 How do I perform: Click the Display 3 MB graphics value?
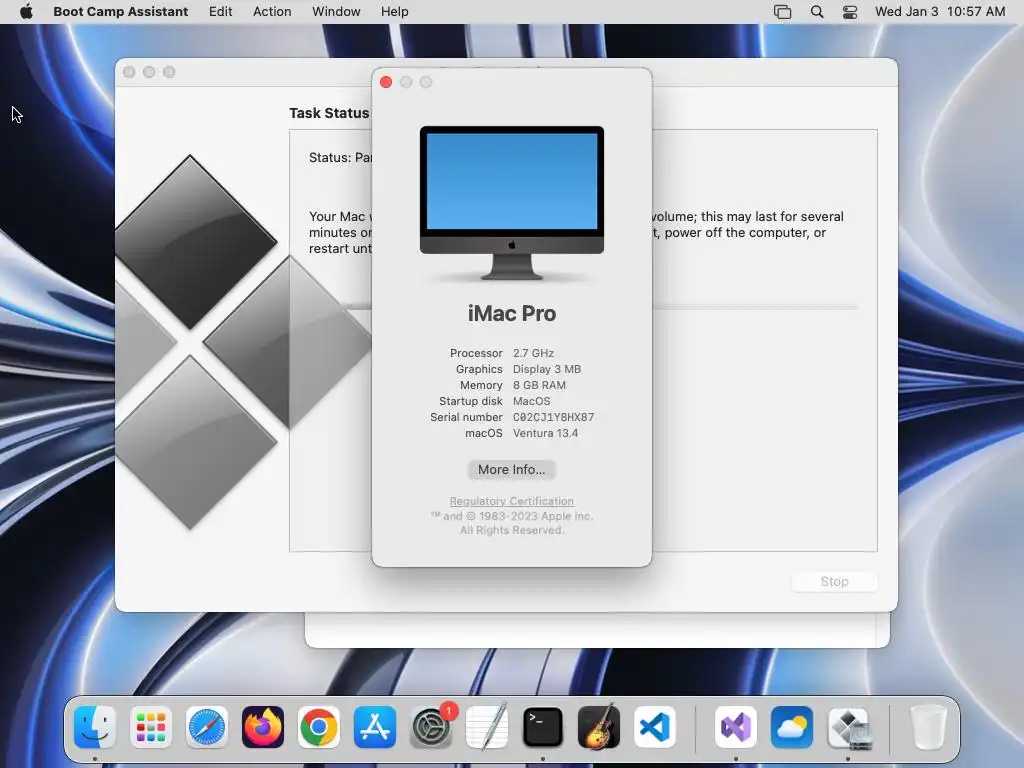tap(547, 369)
